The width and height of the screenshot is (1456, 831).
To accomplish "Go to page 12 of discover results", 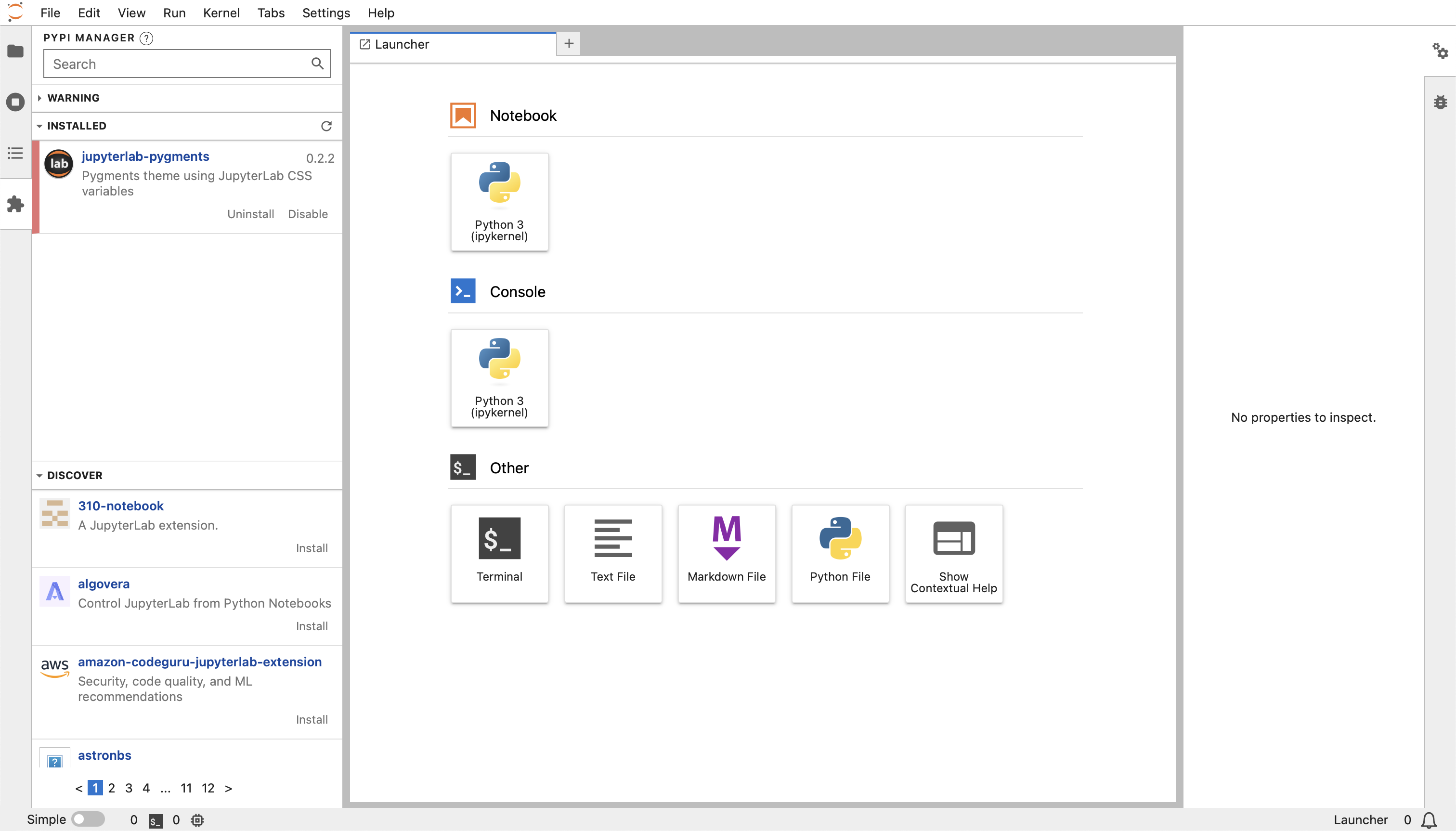I will pyautogui.click(x=208, y=788).
